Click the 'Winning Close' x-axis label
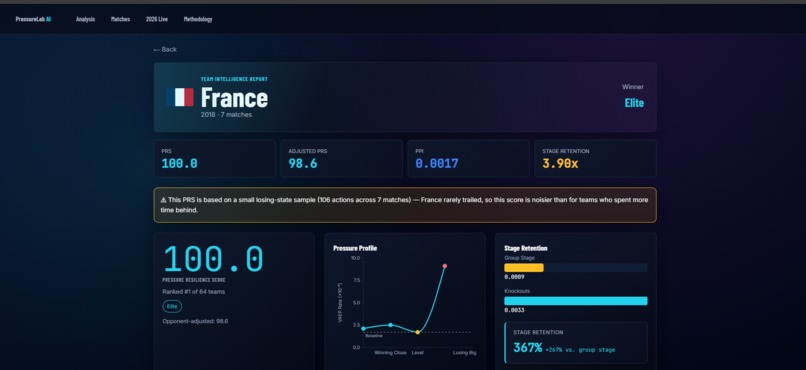 pyautogui.click(x=391, y=353)
